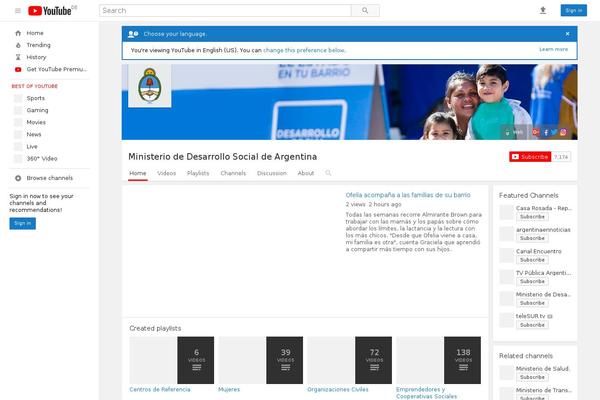Screen dimensions: 600x400
Task: Open Twitter icon on channel banner
Action: click(x=554, y=132)
